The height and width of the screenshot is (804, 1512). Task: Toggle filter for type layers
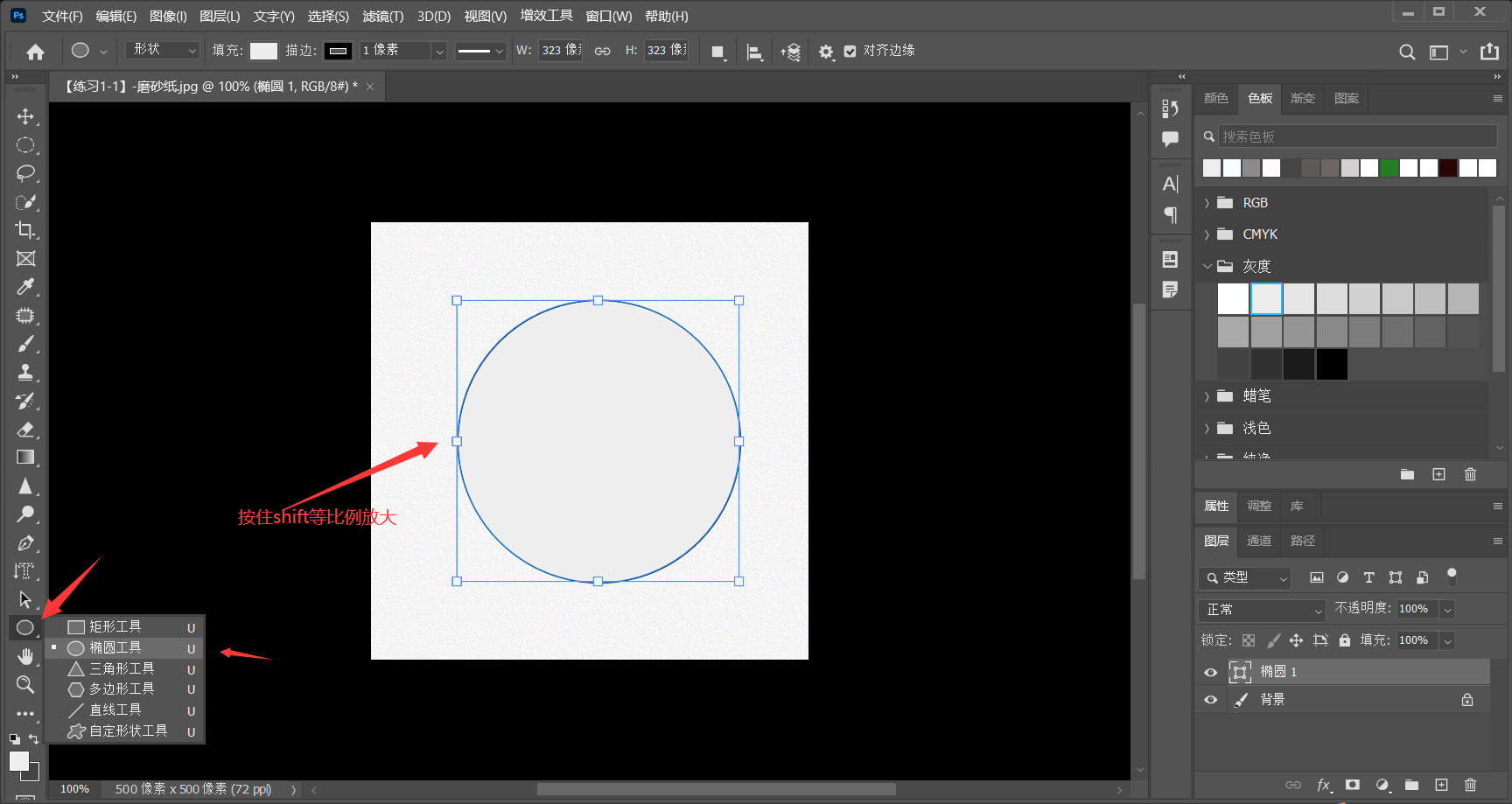[1369, 577]
